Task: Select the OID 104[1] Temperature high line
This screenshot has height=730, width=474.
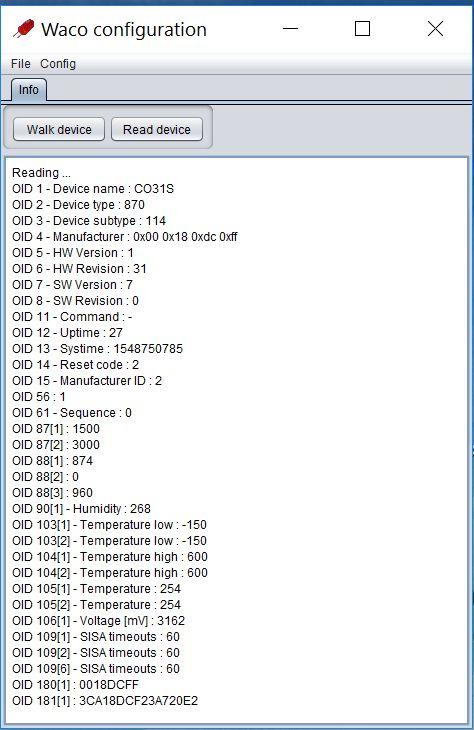Action: click(110, 557)
